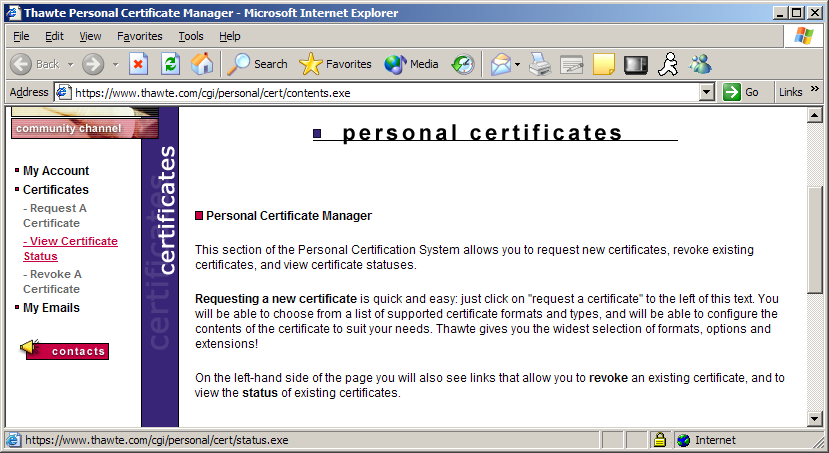Refresh the page with the Refresh icon
Viewport: 829px width, 453px height.
[170, 64]
